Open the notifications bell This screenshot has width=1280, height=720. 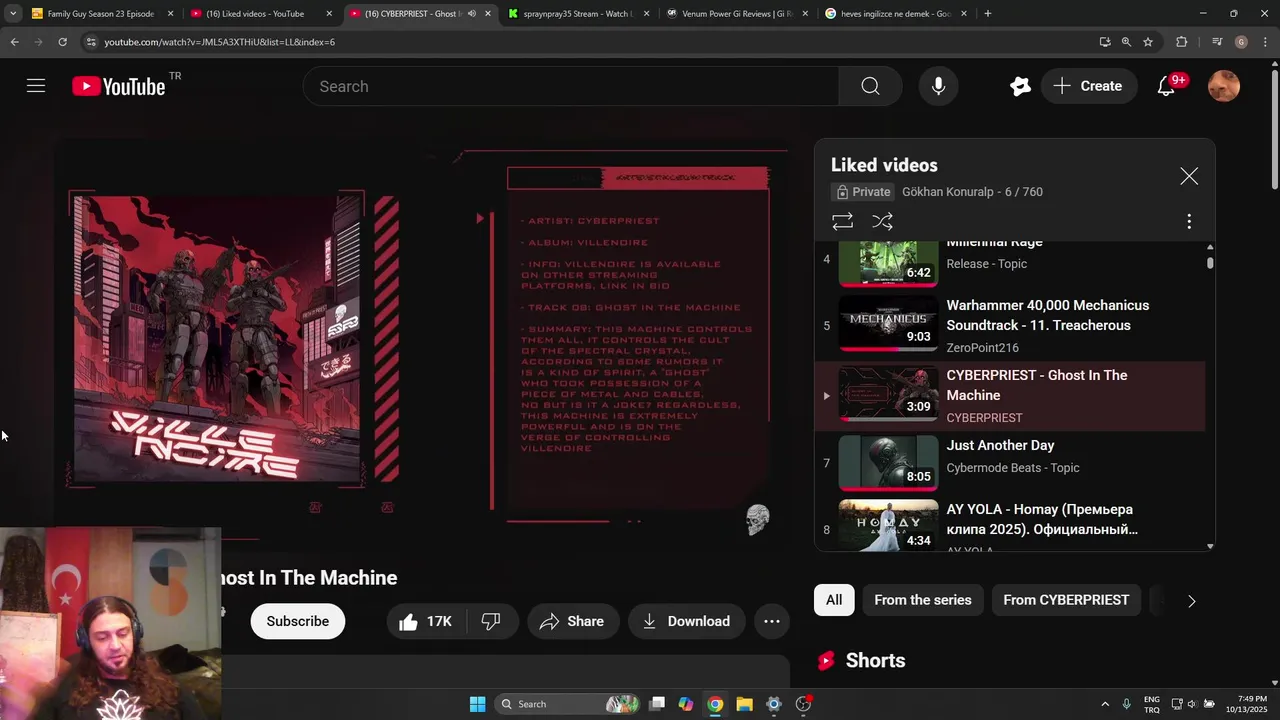coord(1166,86)
